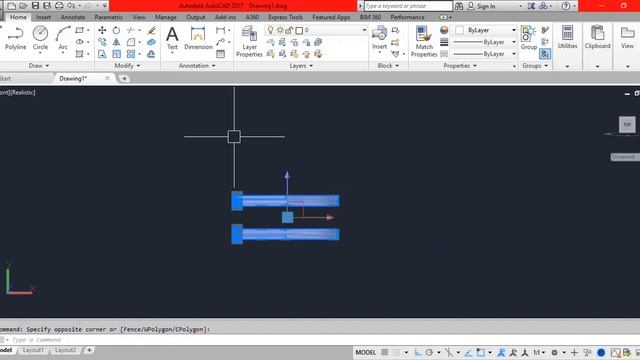Expand the Properties panel

point(460,66)
